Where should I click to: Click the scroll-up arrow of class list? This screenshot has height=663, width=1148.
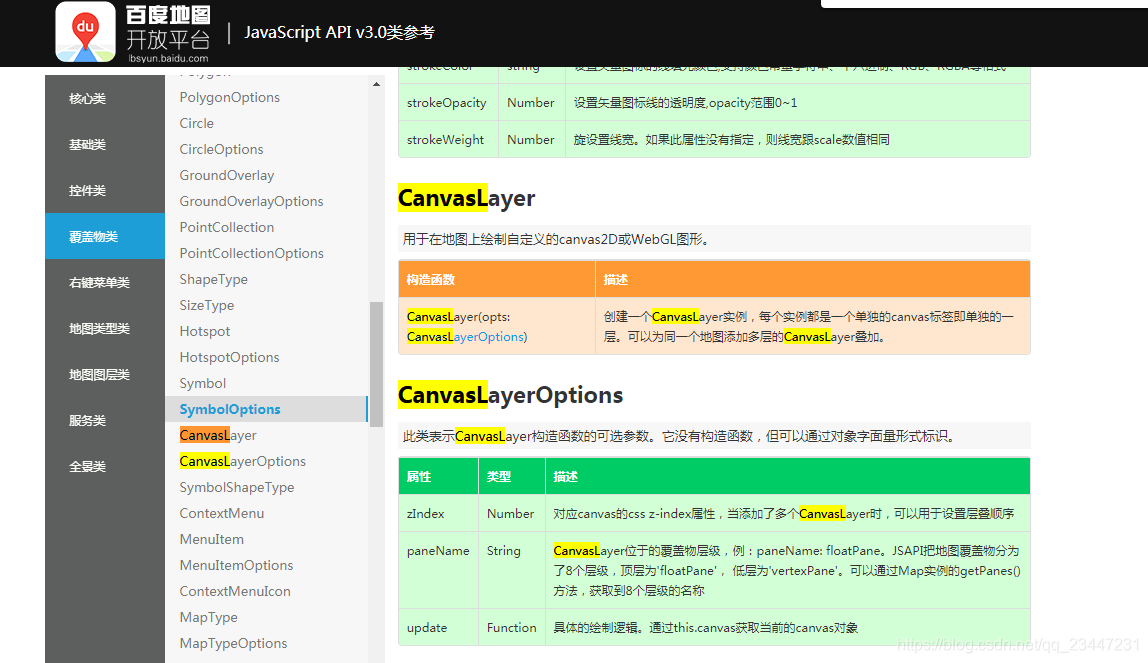(x=376, y=84)
